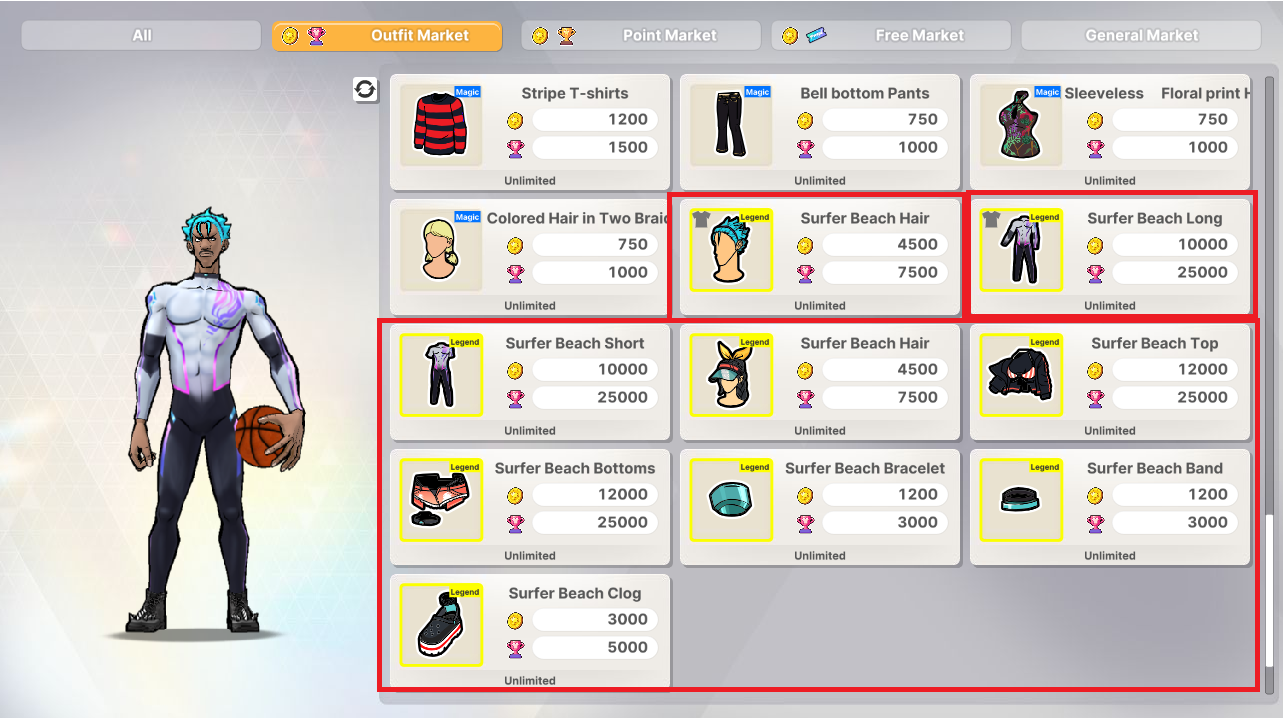Select the Surfer Beach Band icon
This screenshot has width=1283, height=718.
click(x=1021, y=500)
